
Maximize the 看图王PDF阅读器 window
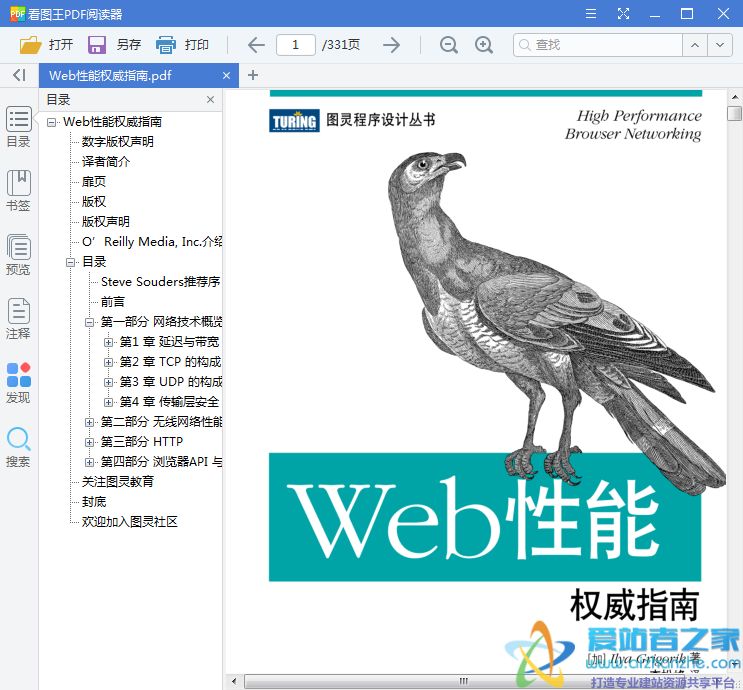pos(687,14)
